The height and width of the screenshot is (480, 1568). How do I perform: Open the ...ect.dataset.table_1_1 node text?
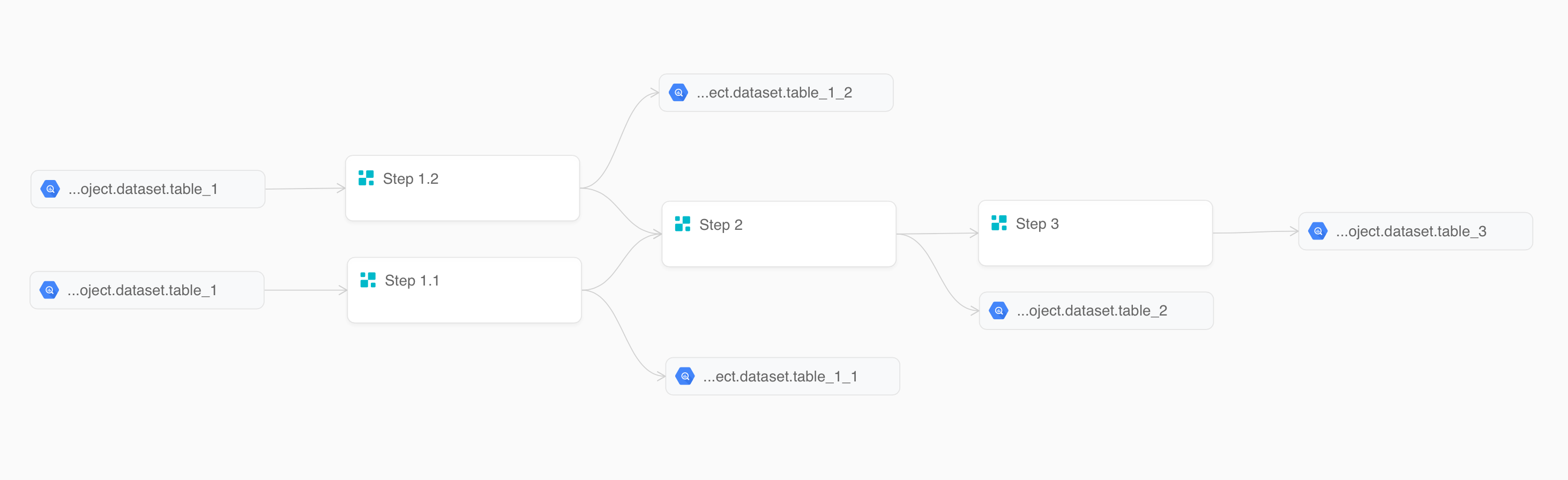click(x=780, y=376)
